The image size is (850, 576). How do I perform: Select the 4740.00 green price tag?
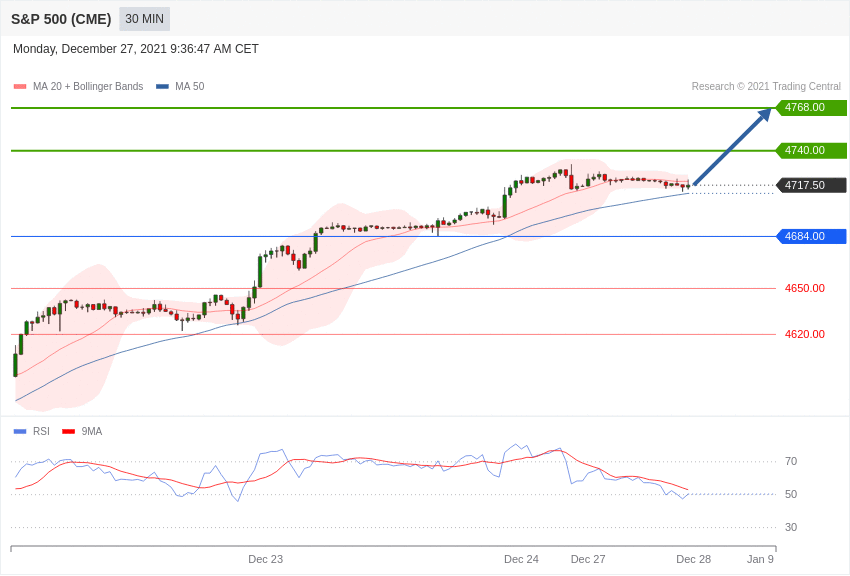(x=810, y=151)
